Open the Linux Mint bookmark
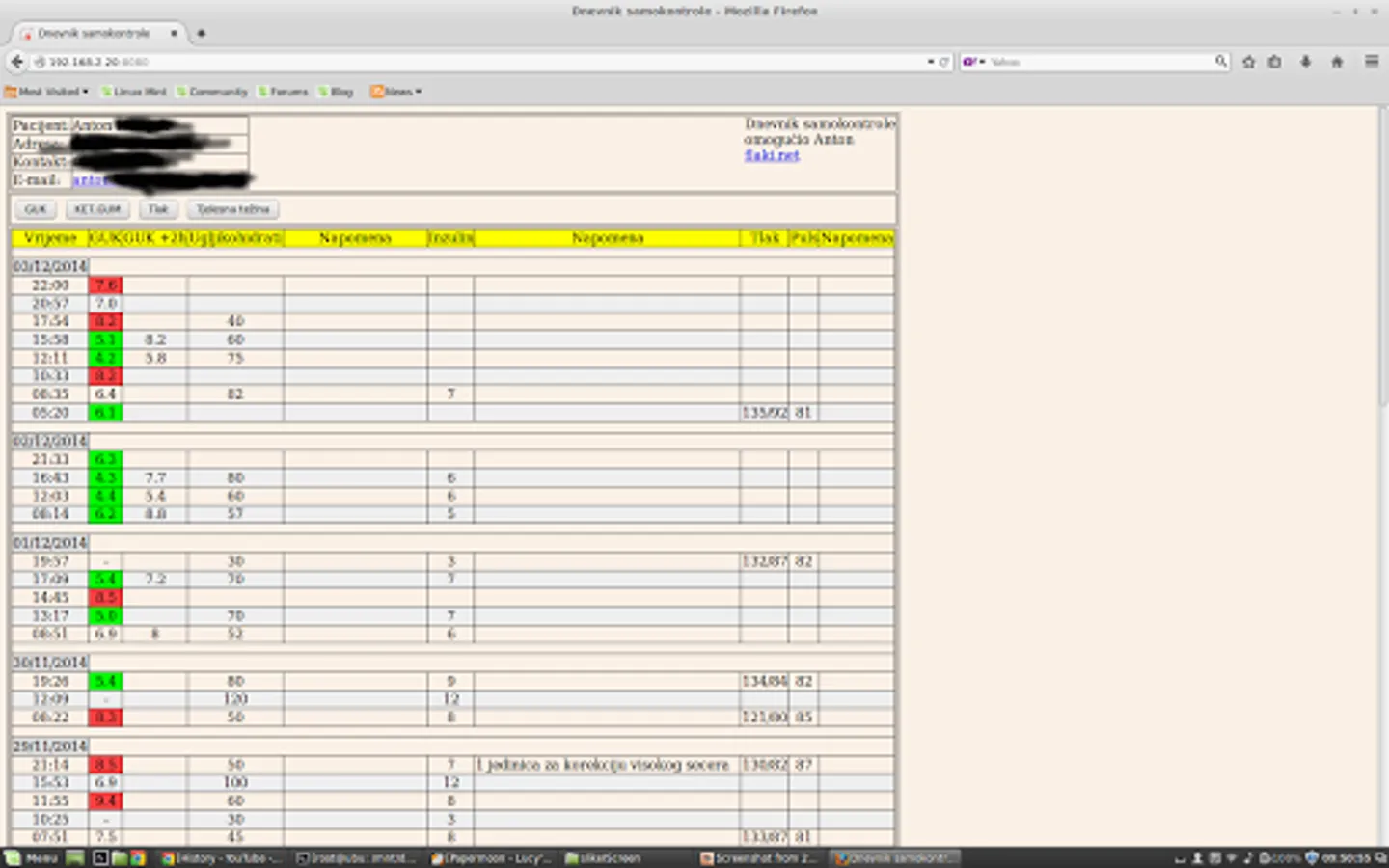Image resolution: width=1389 pixels, height=868 pixels. pyautogui.click(x=134, y=92)
